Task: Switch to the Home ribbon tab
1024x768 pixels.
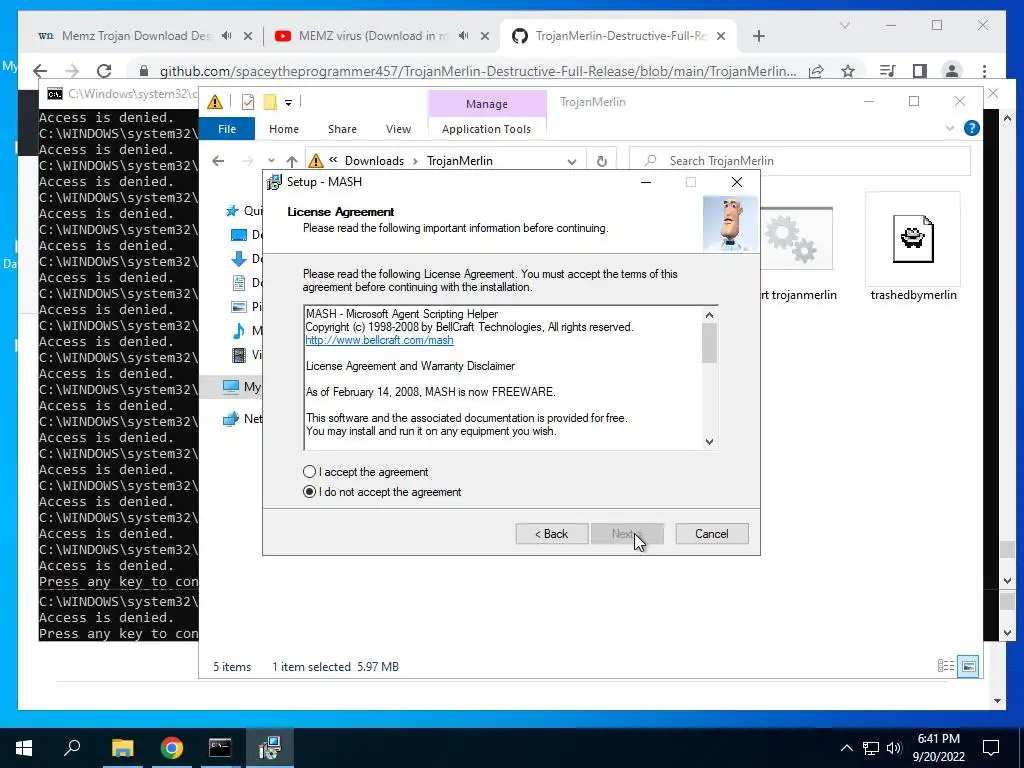Action: tap(283, 129)
